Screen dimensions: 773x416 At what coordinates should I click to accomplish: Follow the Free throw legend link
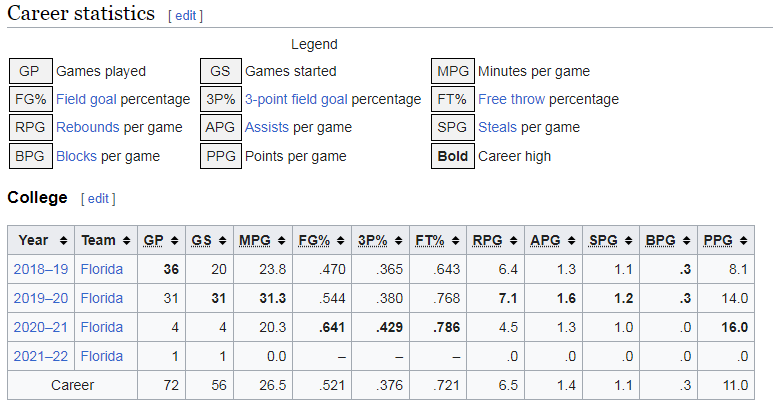click(511, 99)
